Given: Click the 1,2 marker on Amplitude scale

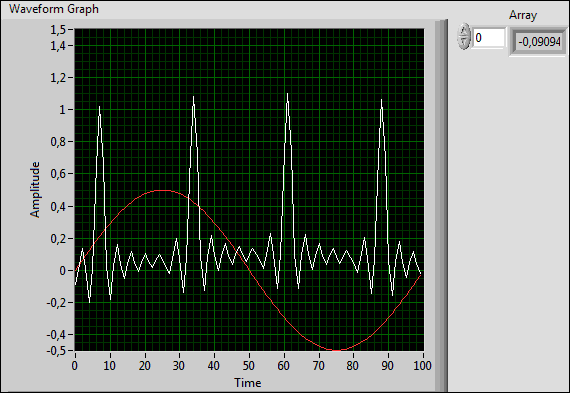Looking at the screenshot, I should coord(59,77).
